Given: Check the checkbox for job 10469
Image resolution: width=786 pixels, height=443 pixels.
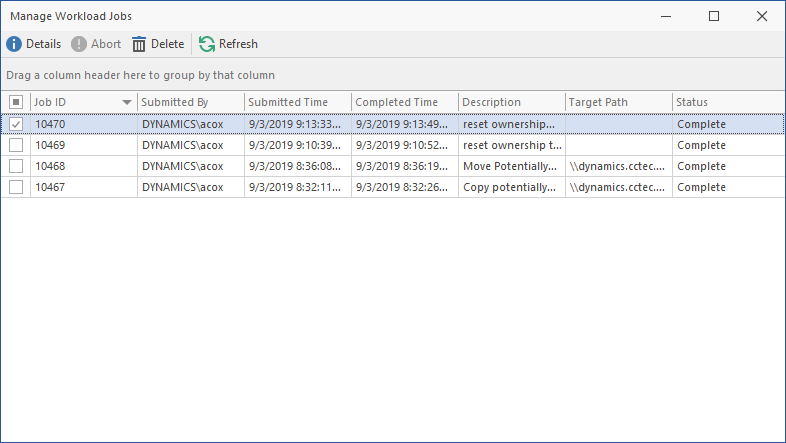Looking at the screenshot, I should (16, 145).
